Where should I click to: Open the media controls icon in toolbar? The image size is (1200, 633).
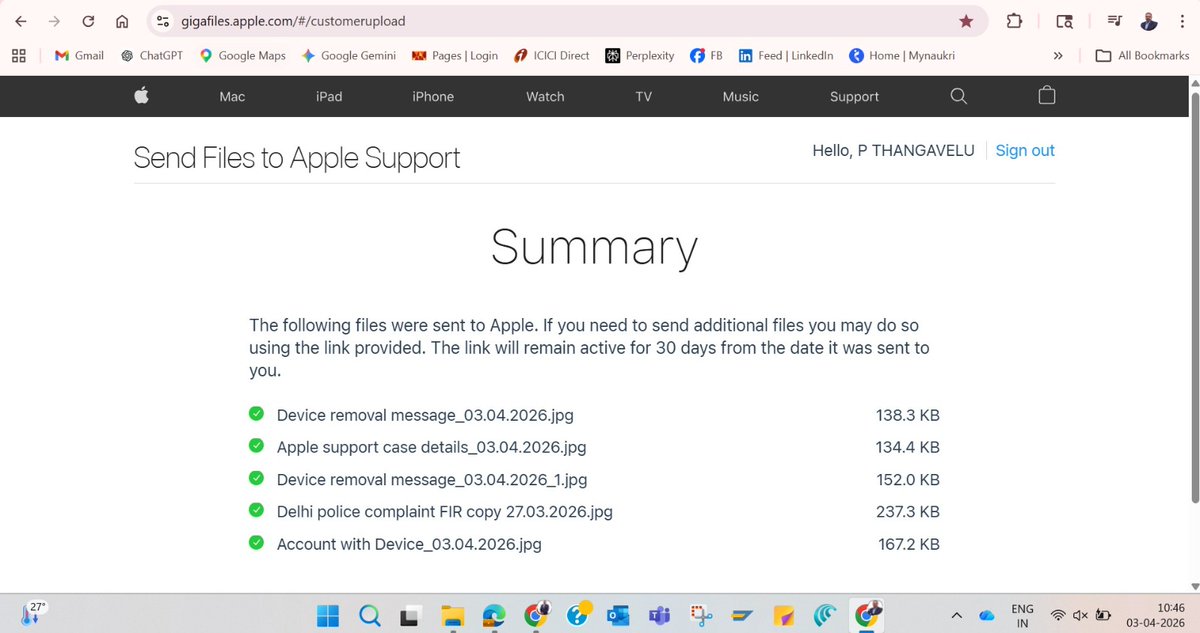point(1115,21)
